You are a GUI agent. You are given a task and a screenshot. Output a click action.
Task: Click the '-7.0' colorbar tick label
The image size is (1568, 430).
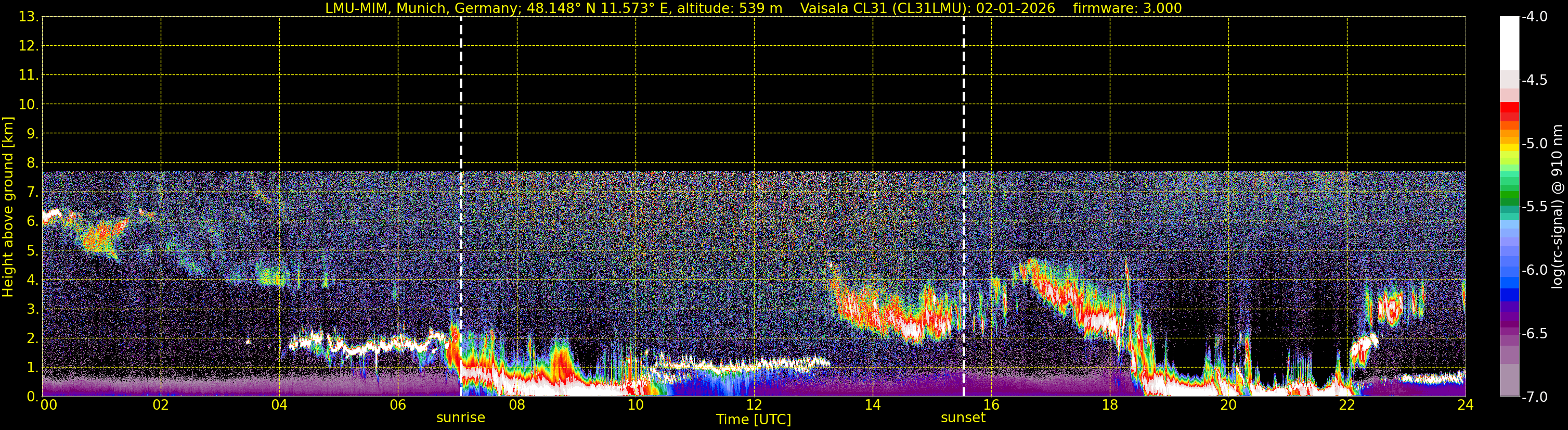click(x=1534, y=397)
